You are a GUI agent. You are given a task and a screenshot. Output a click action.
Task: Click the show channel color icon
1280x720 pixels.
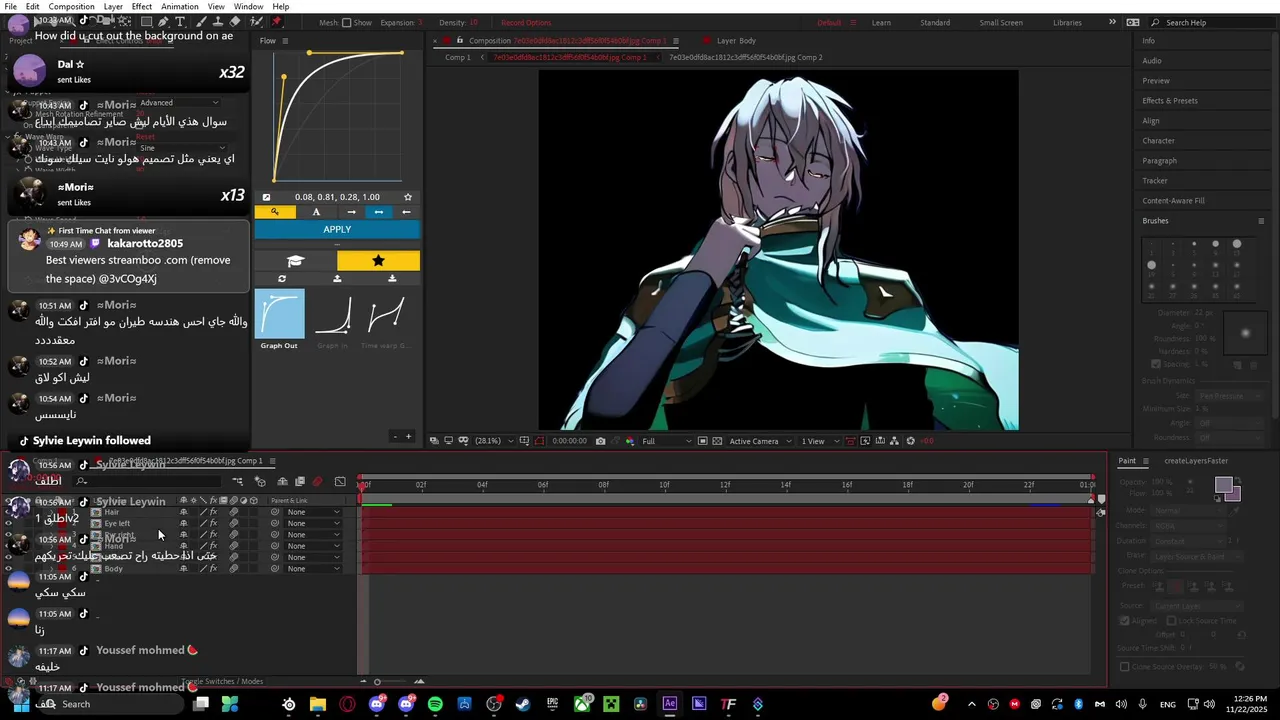(x=629, y=441)
